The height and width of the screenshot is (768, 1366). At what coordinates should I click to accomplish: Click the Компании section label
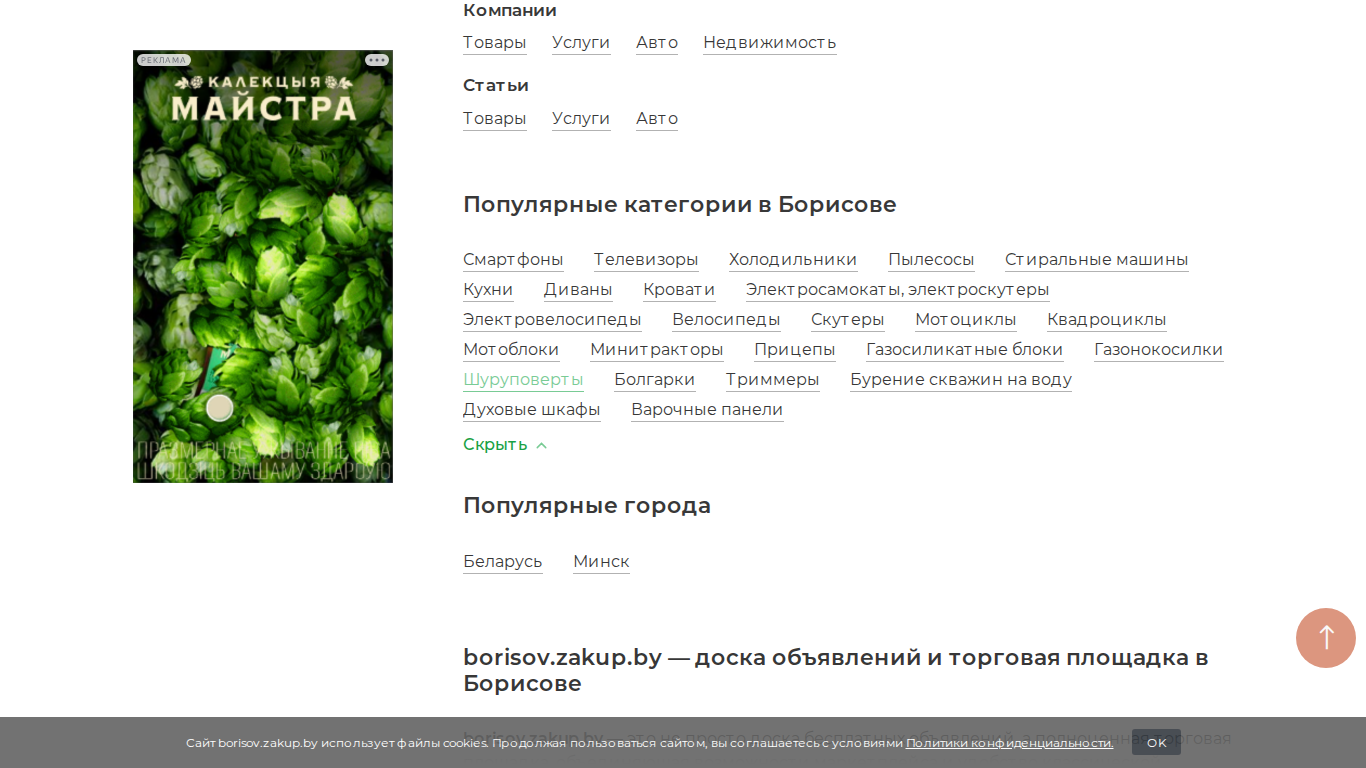click(510, 11)
